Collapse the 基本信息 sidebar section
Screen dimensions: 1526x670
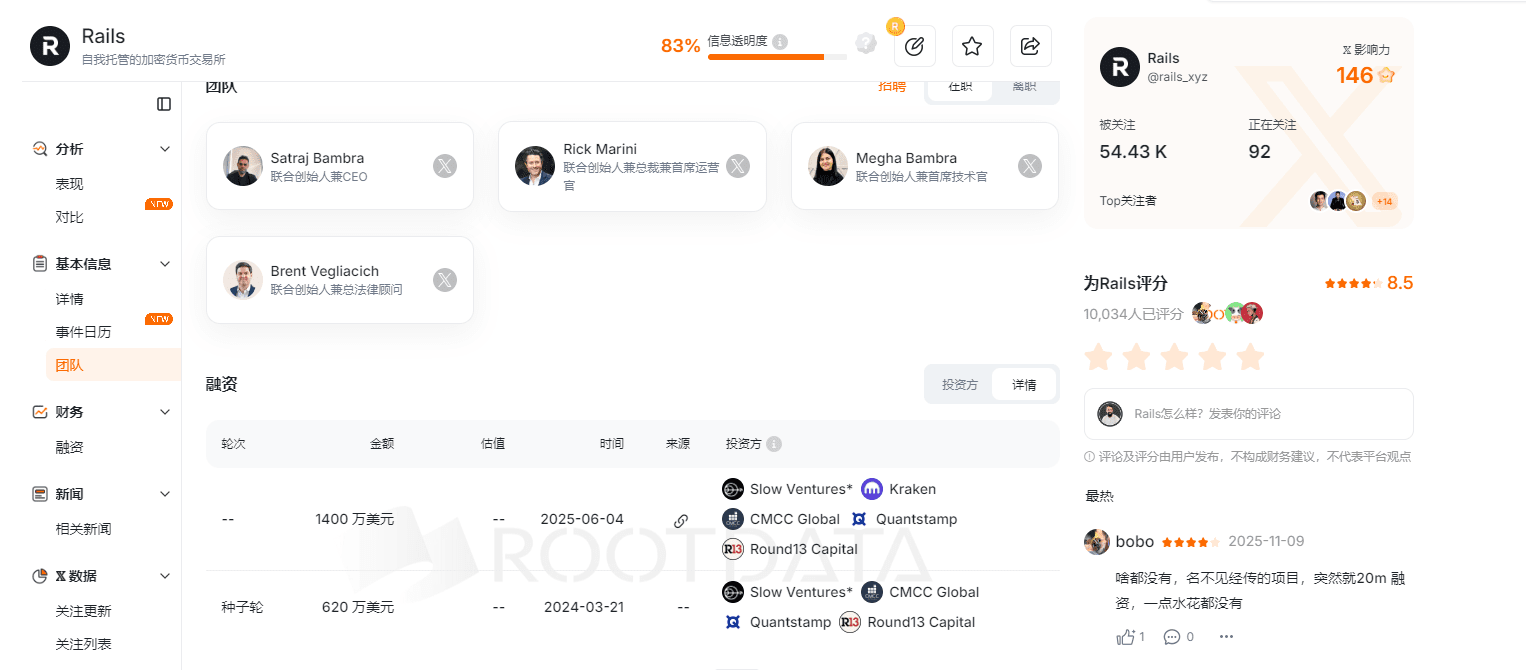[x=165, y=264]
